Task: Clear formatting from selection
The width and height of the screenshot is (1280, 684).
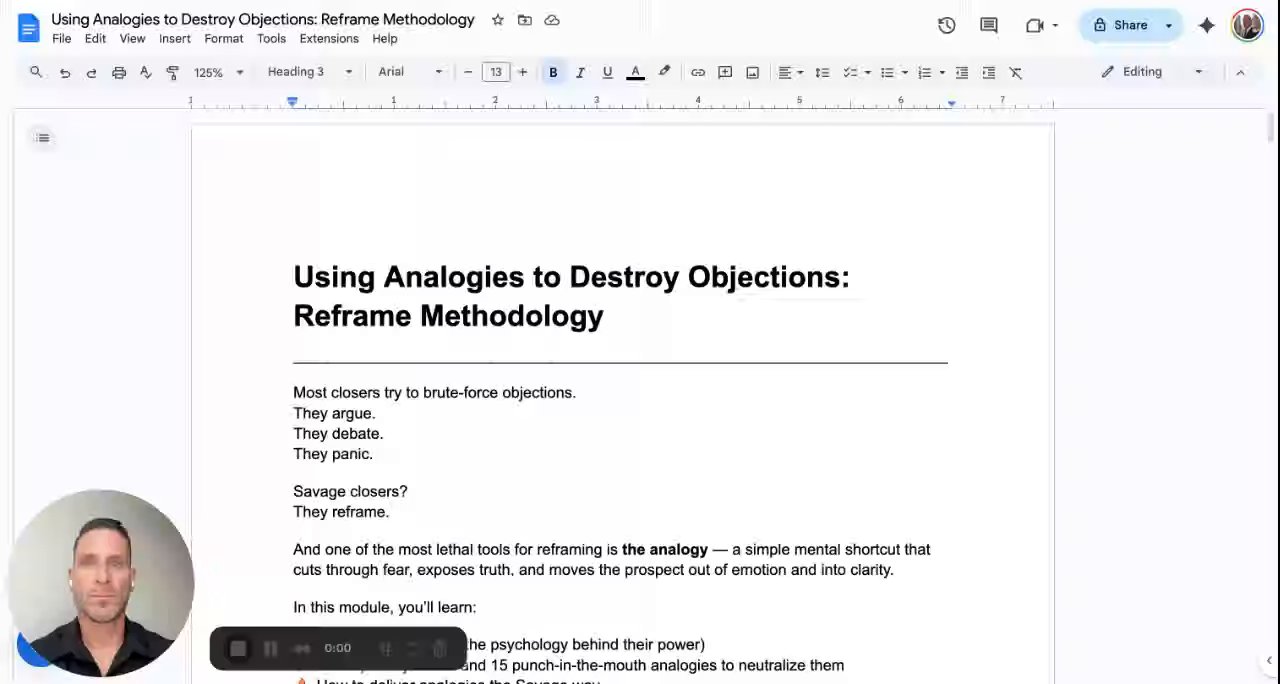Action: [1016, 72]
